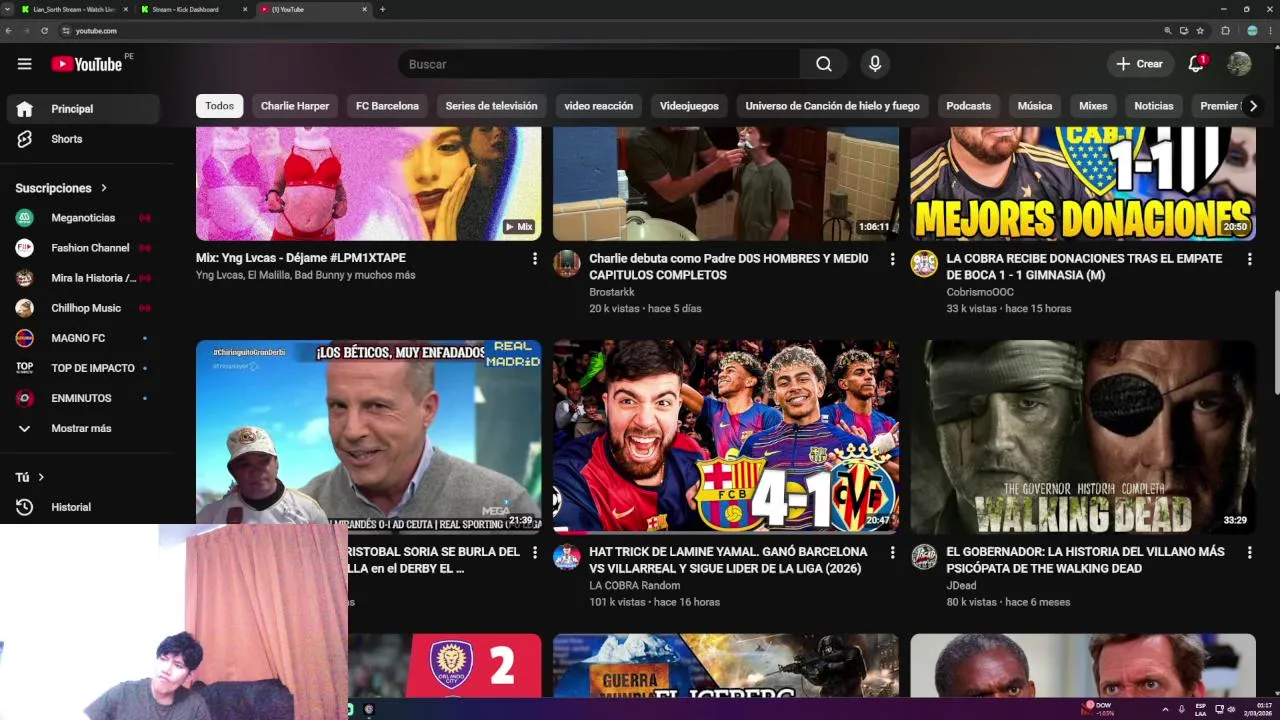1280x720 pixels.
Task: Open the browser extensions puzzle icon
Action: (1226, 31)
